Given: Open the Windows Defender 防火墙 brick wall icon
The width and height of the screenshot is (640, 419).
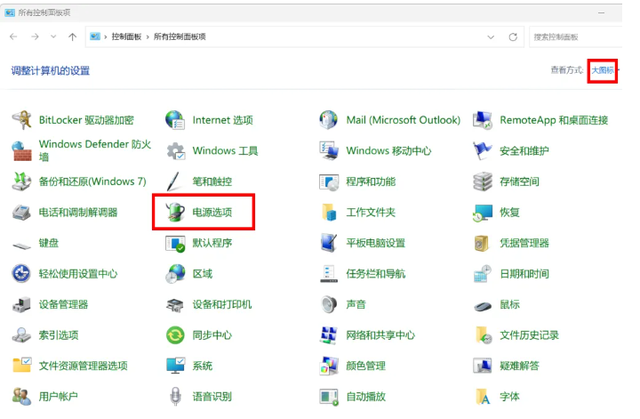Looking at the screenshot, I should (x=21, y=151).
